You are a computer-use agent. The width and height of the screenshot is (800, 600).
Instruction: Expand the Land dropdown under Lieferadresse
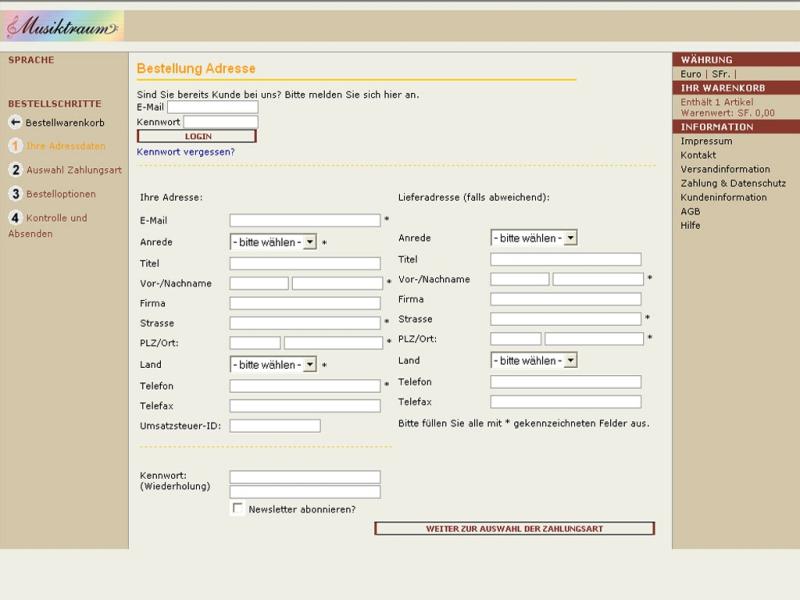534,360
